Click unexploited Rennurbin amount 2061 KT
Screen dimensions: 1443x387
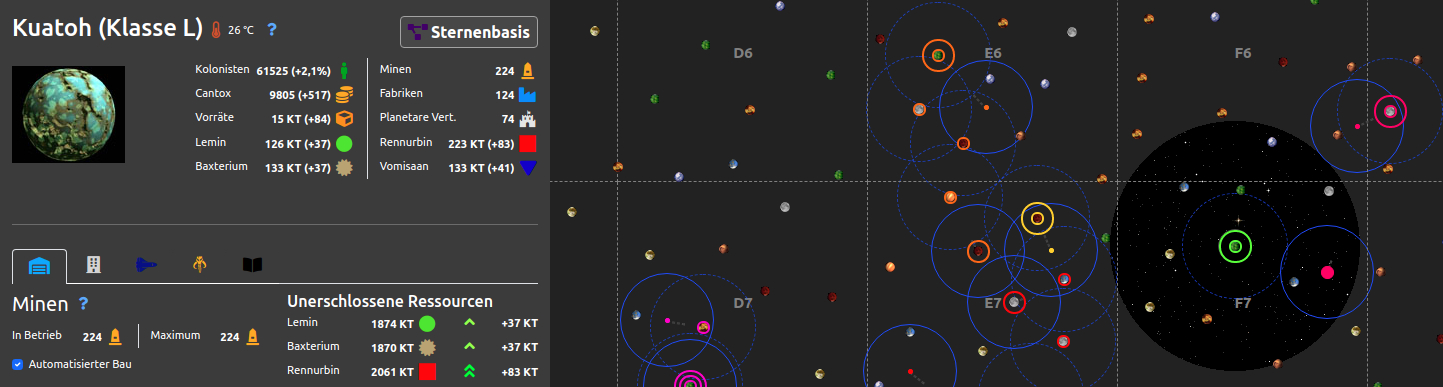pyautogui.click(x=391, y=371)
